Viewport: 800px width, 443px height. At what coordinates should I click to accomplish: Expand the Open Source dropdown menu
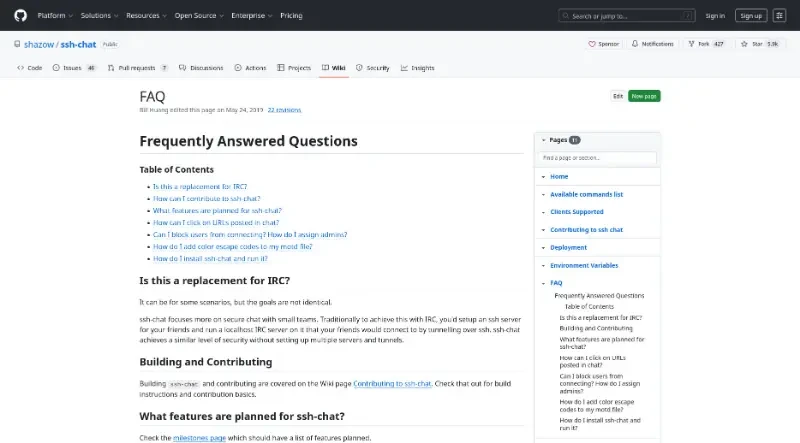click(x=200, y=16)
